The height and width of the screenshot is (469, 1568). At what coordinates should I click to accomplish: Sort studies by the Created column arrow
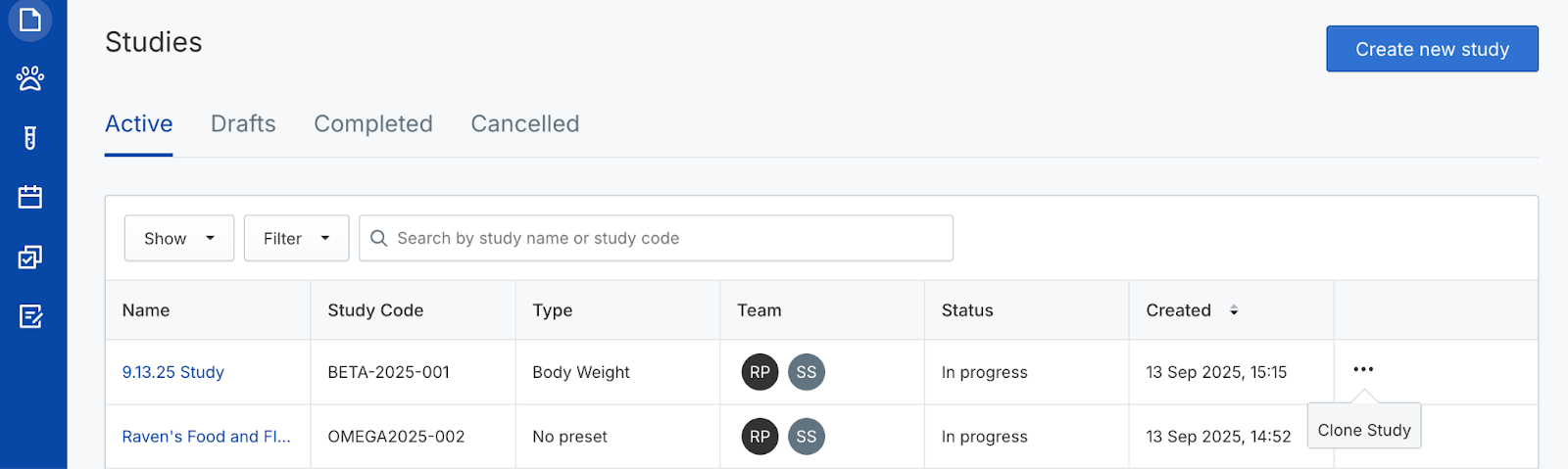click(1234, 310)
